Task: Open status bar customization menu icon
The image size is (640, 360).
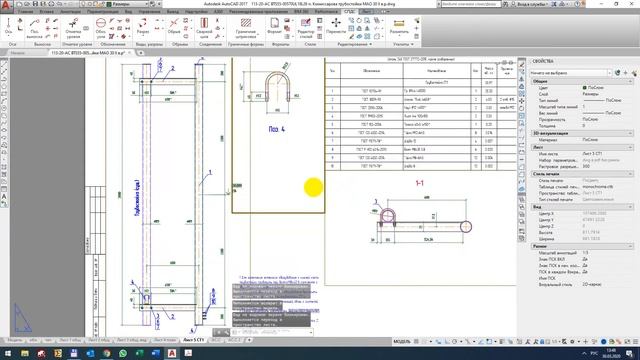Action: 636,341
